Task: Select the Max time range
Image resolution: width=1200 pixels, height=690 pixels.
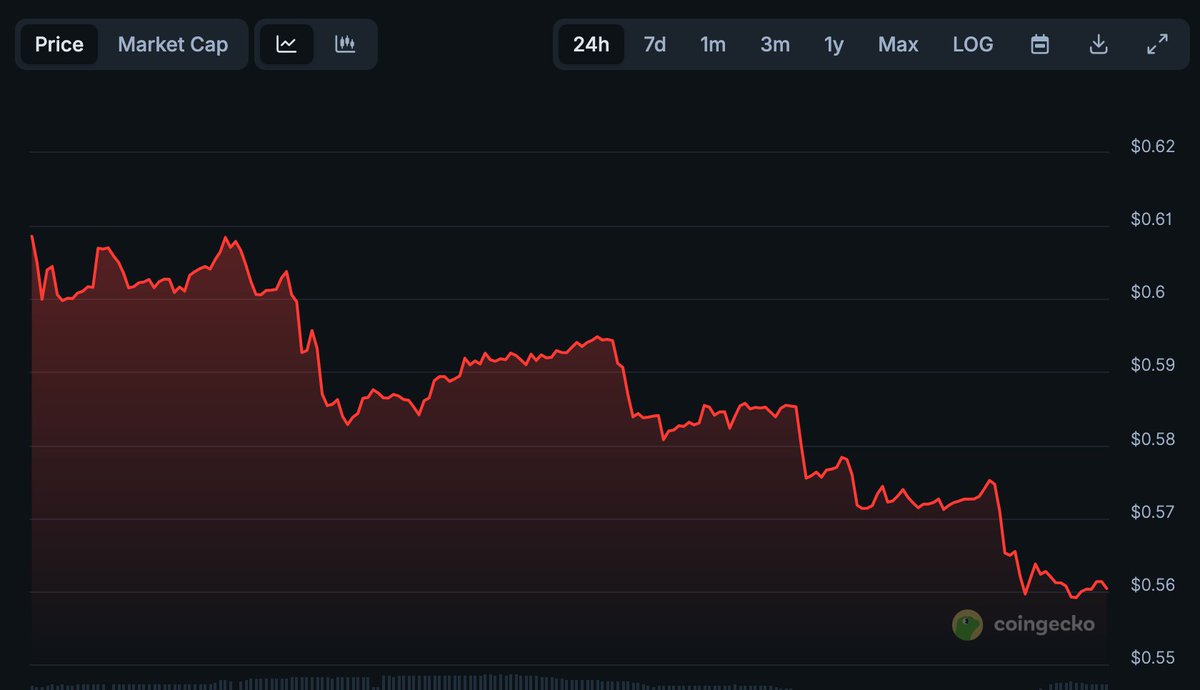Action: click(898, 44)
